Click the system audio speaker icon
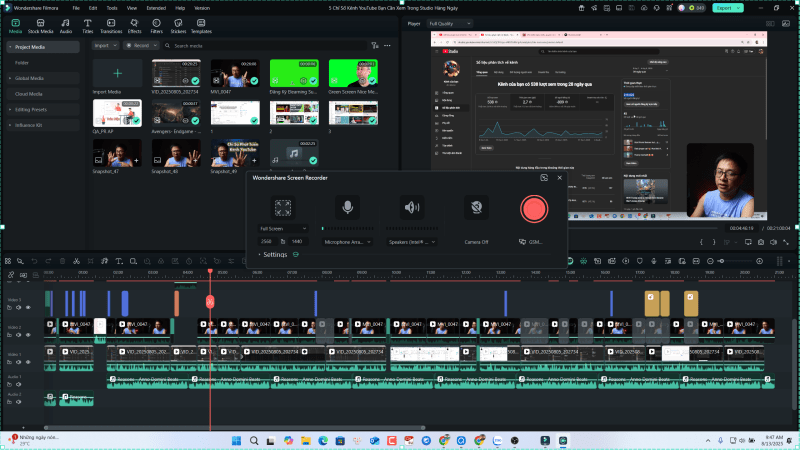Viewport: 800px width, 450px height. click(x=410, y=208)
